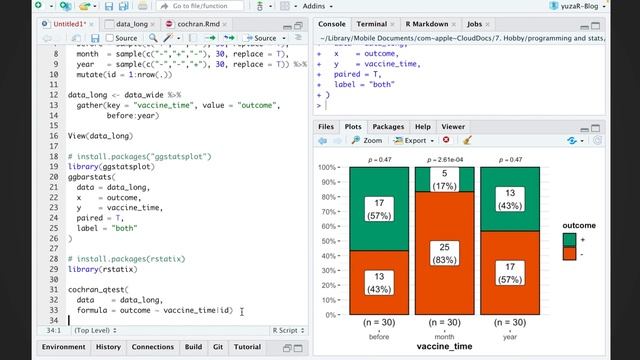This screenshot has height=360, width=640.
Task: Click the plot Zoom button
Action: tap(367, 140)
